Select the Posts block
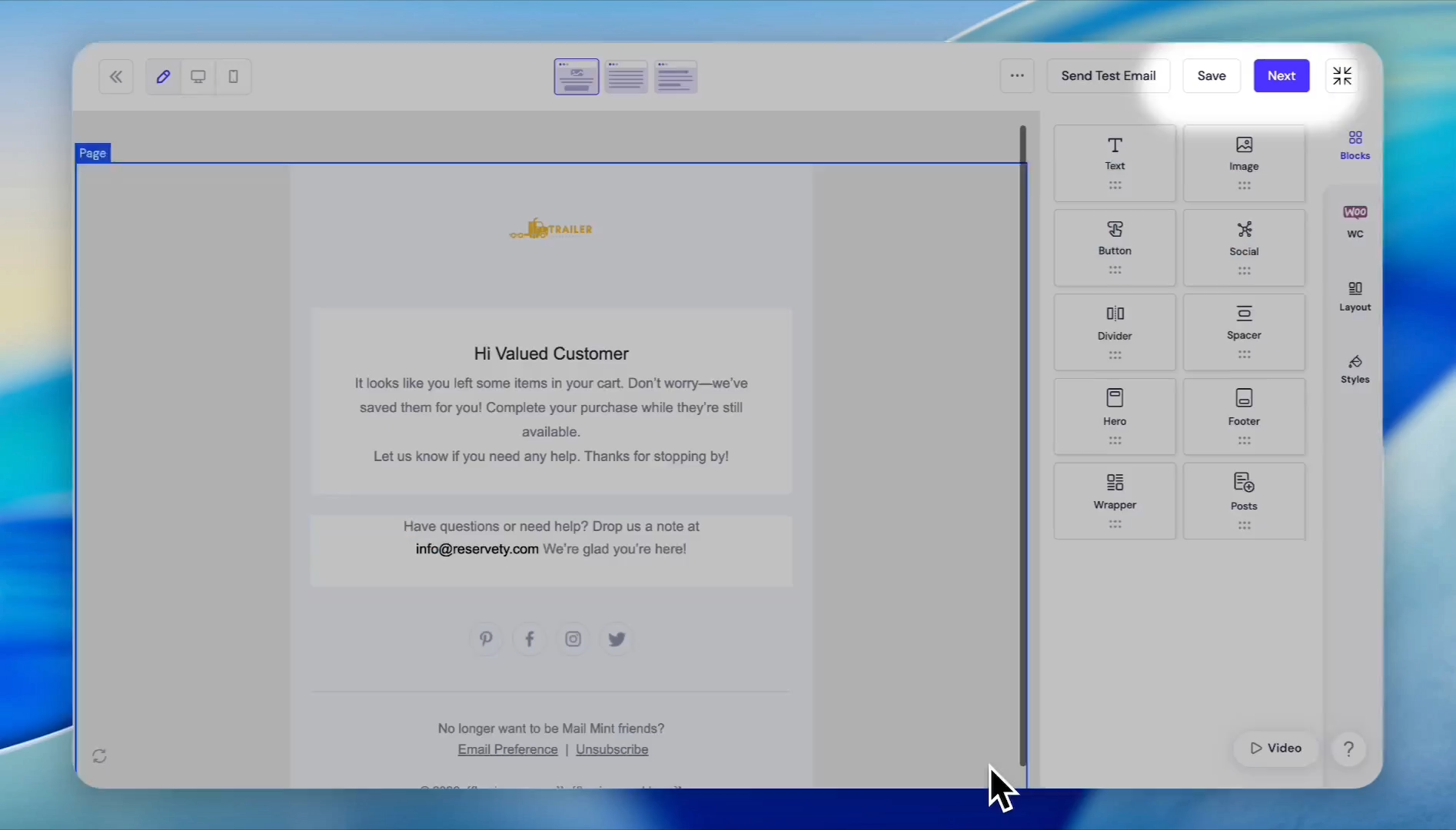The width and height of the screenshot is (1456, 830). (1244, 502)
